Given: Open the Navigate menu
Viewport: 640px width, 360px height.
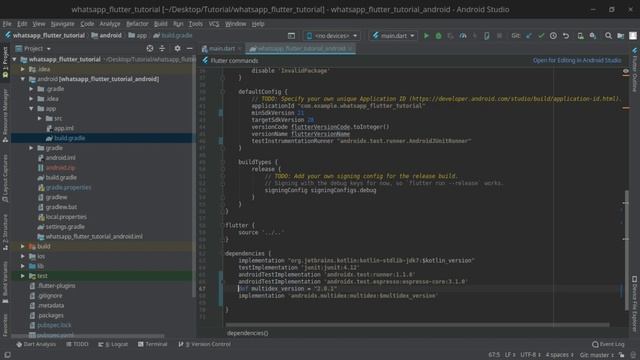Looking at the screenshot, I should [x=62, y=24].
